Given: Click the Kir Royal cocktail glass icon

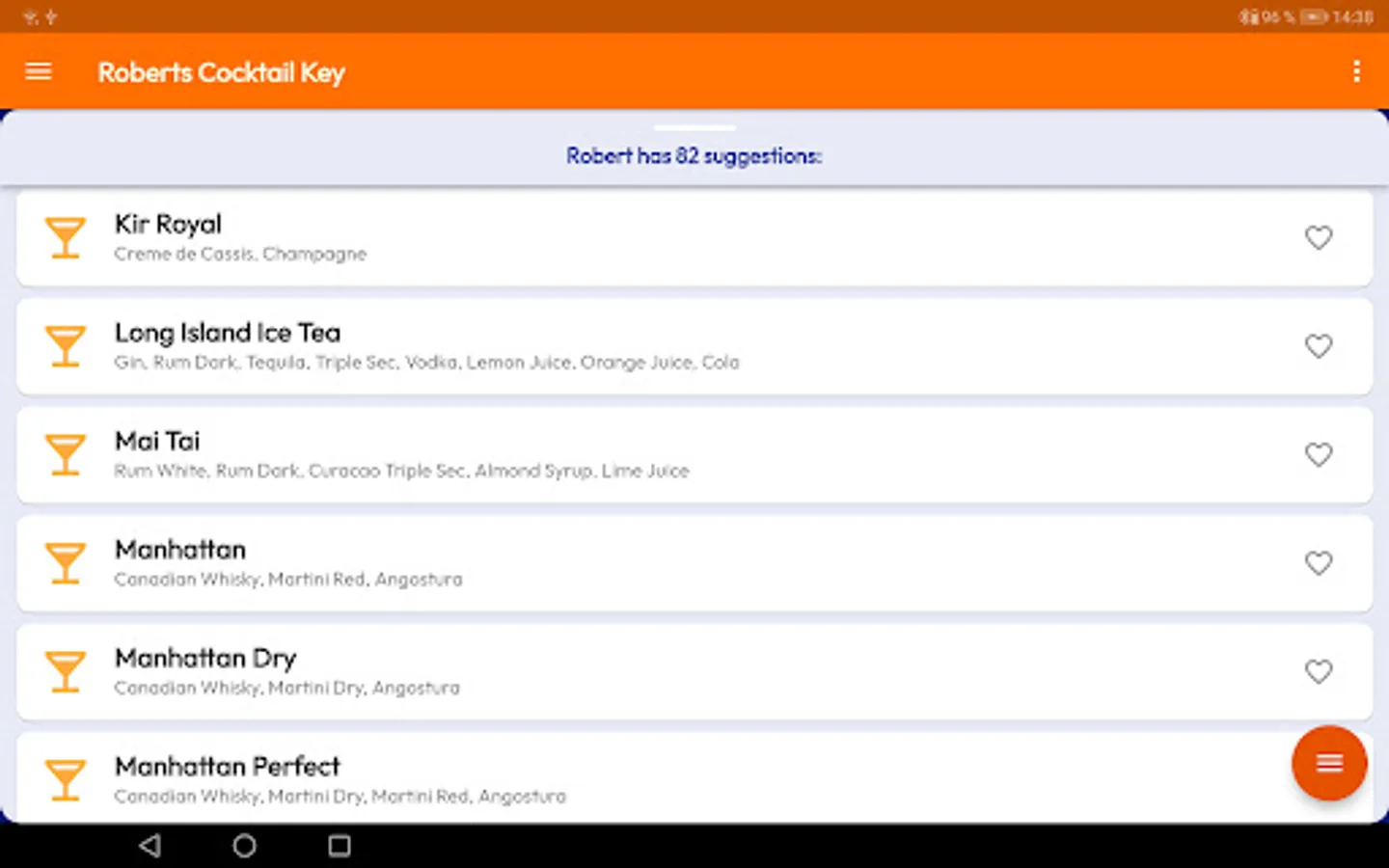Looking at the screenshot, I should [x=66, y=237].
